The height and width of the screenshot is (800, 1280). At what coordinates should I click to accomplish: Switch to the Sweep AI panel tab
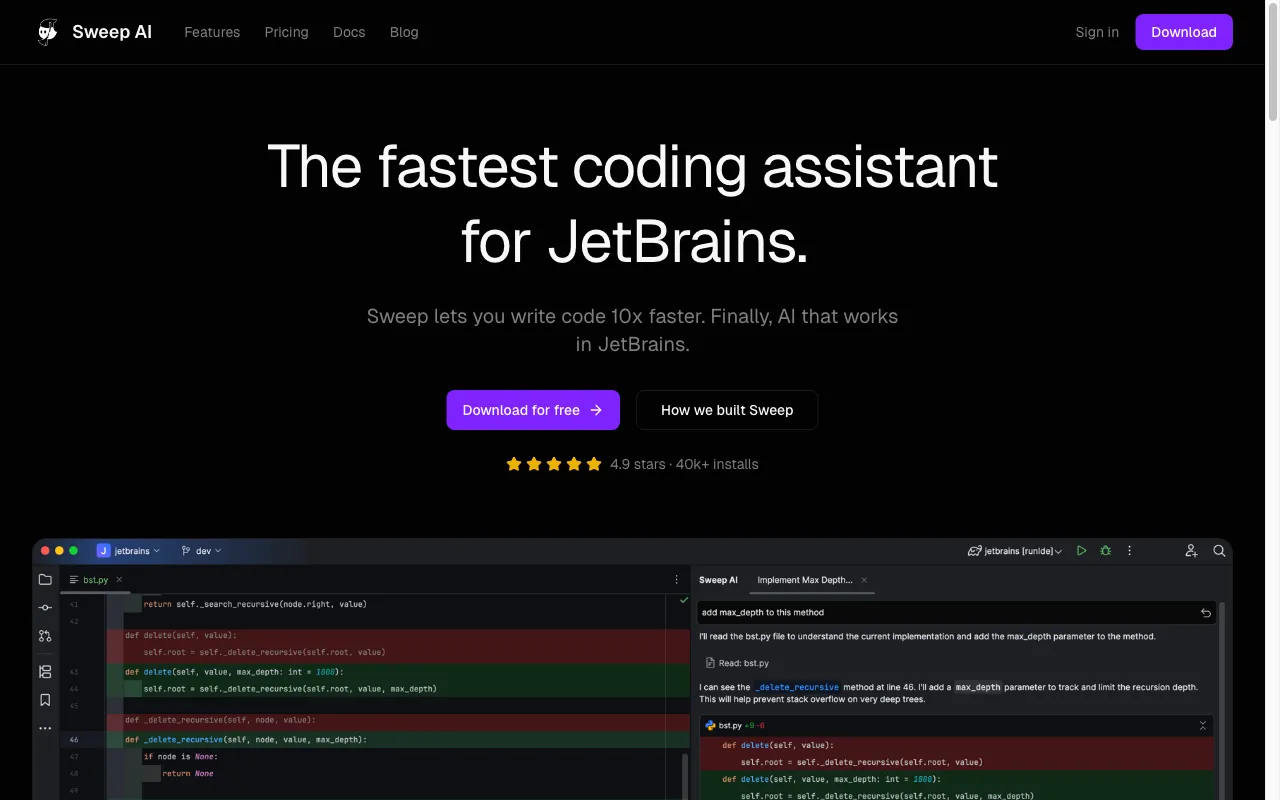(718, 580)
